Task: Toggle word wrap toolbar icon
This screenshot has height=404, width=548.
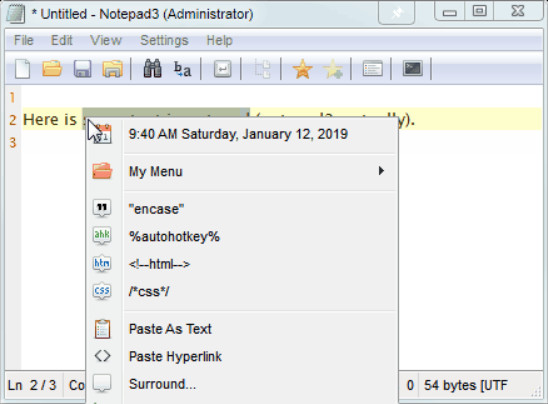Action: click(223, 69)
